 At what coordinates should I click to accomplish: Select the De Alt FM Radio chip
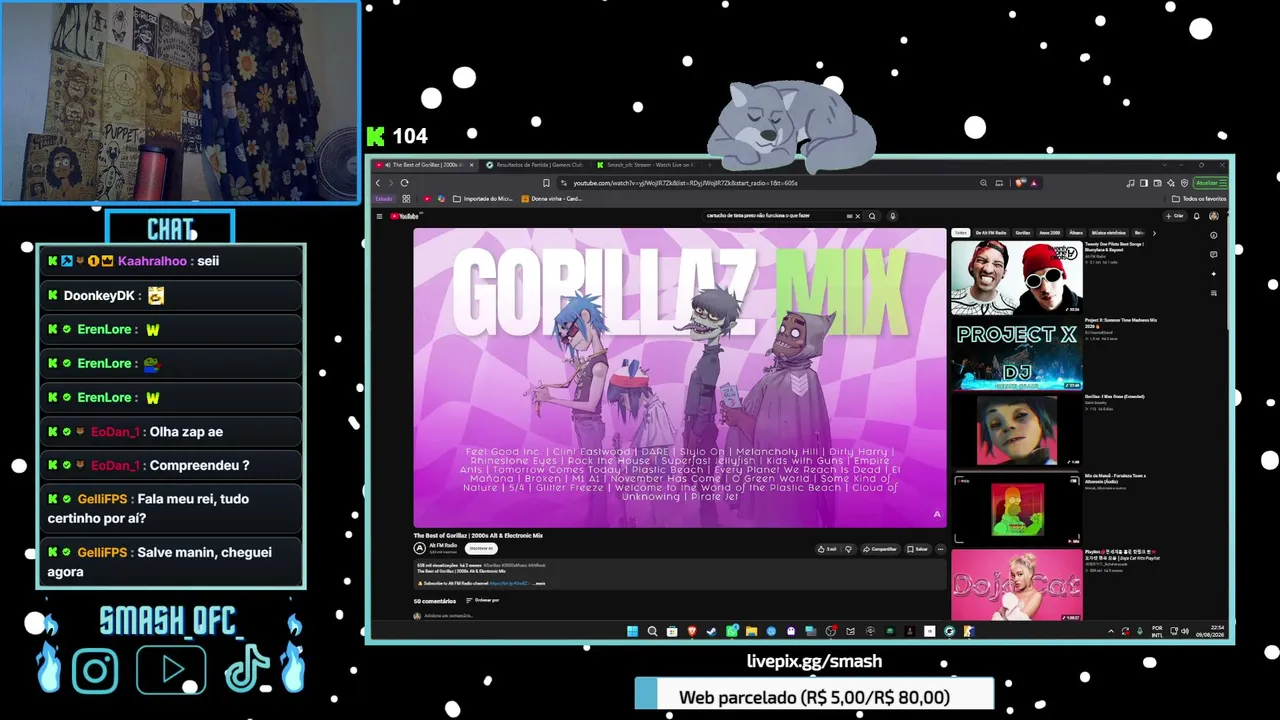pos(991,233)
